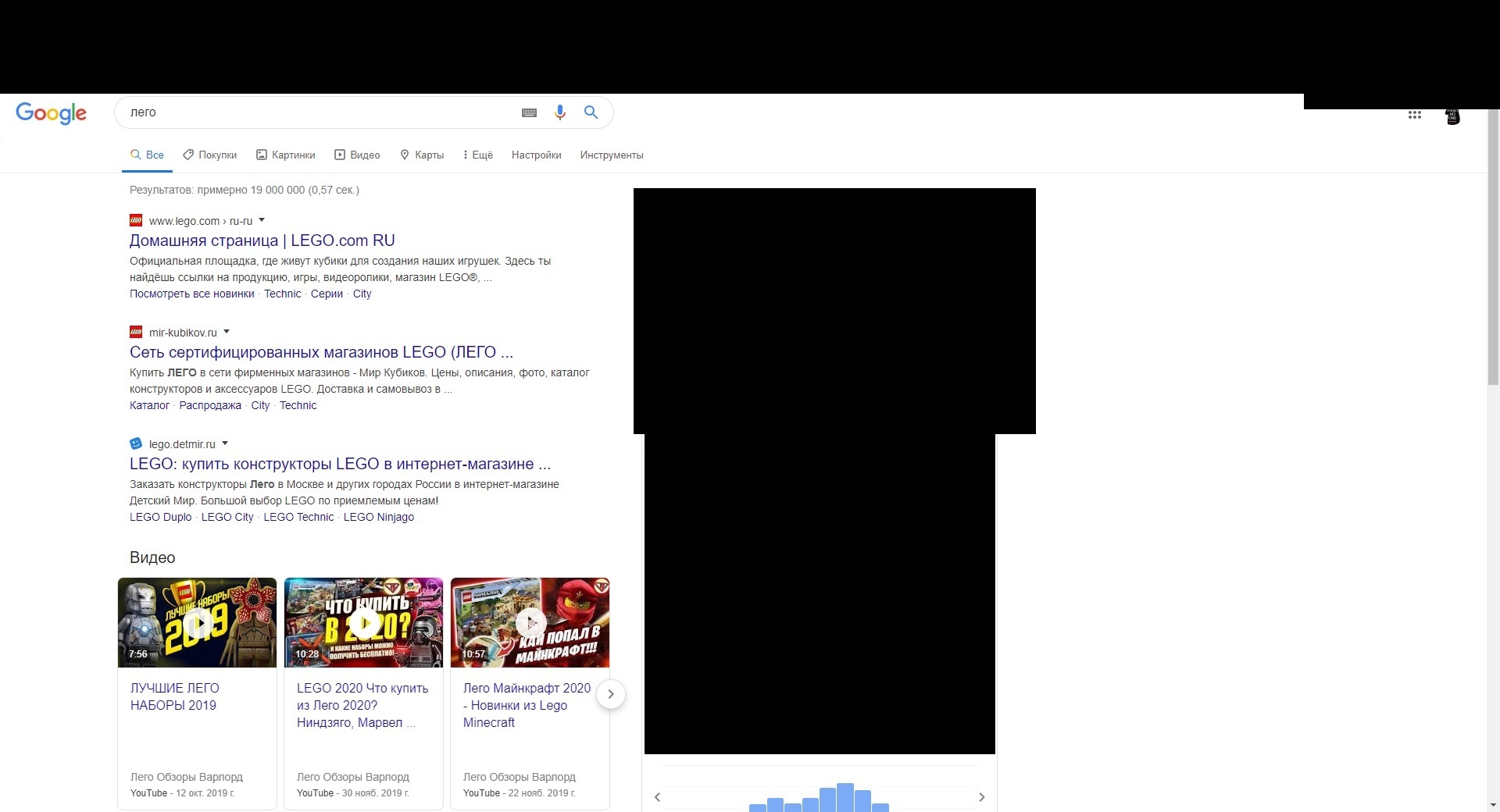Open the Google apps grid

[x=1415, y=115]
